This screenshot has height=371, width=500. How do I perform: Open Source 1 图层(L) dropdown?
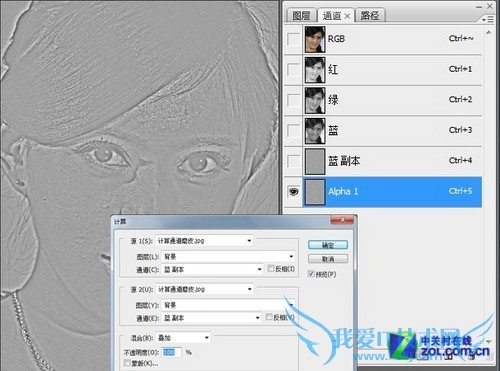point(228,257)
